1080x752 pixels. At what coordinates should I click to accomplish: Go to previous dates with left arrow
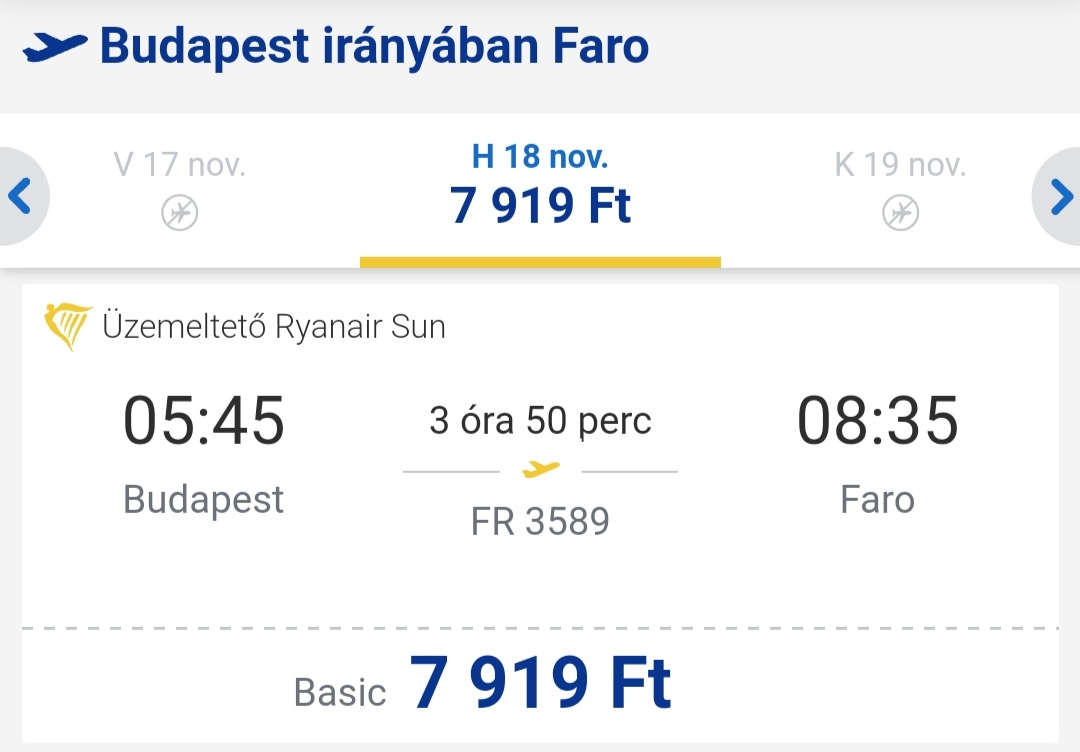pos(21,196)
